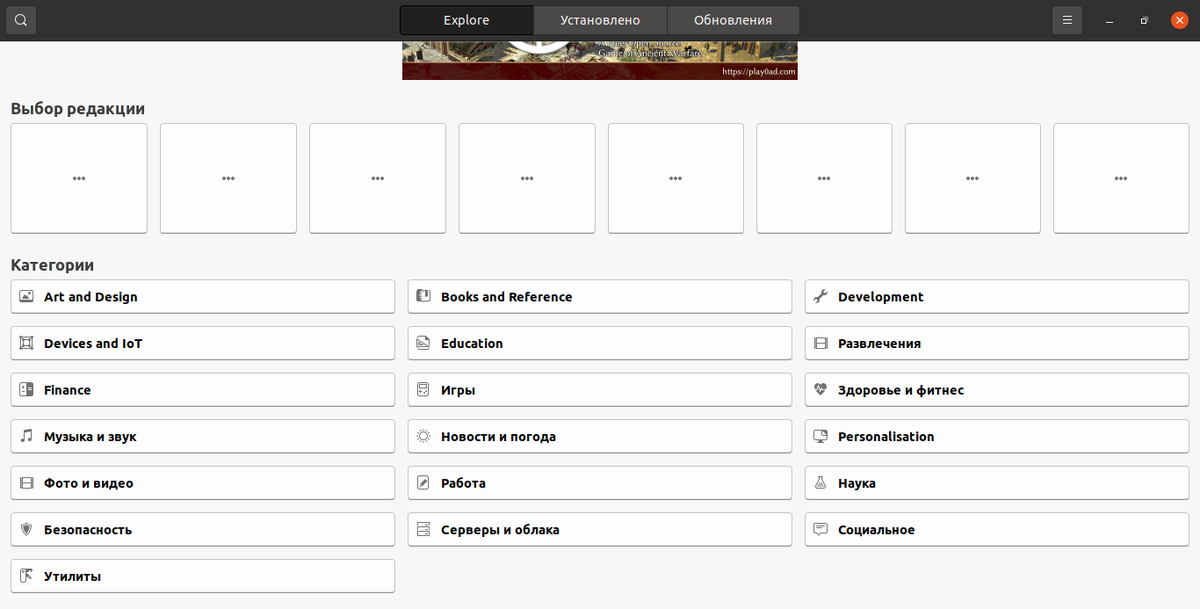Browse the Музыка и звук category
Screen dimensions: 1200x609
tap(203, 437)
